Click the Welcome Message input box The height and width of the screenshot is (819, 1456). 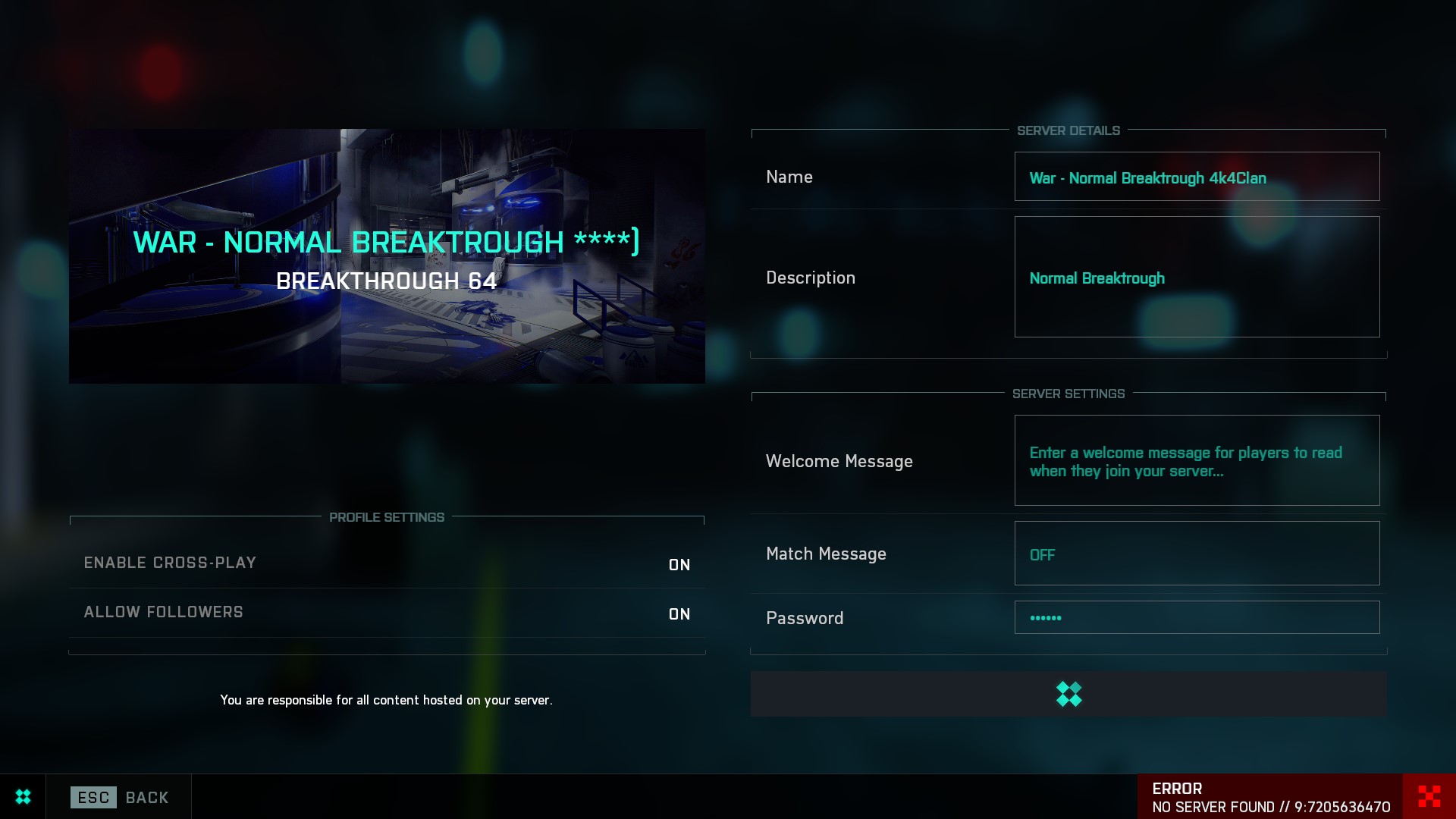[1197, 460]
